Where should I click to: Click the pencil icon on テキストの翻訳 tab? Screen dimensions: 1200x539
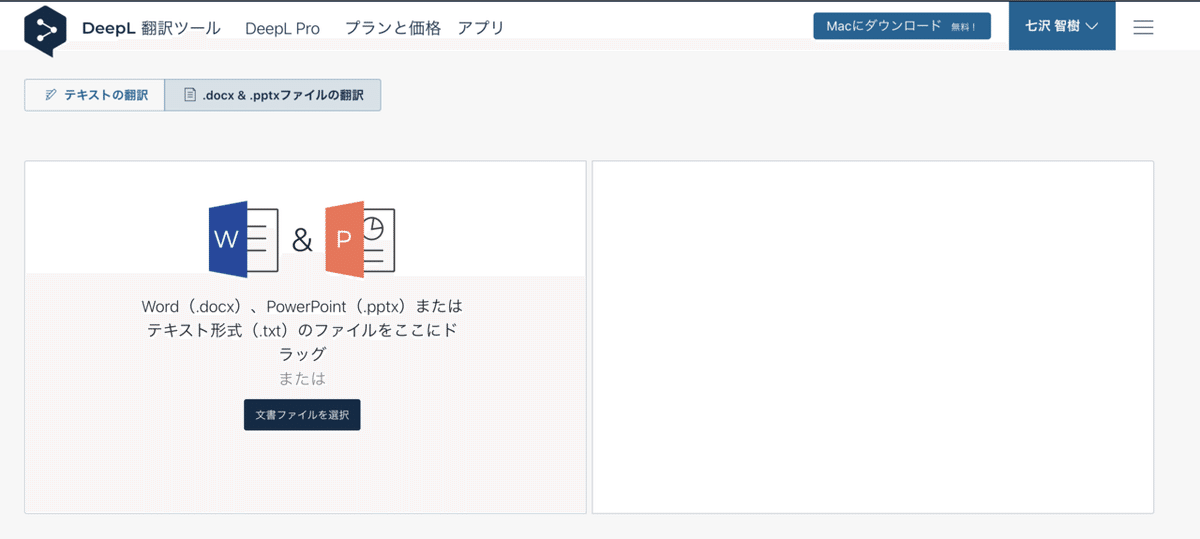(51, 95)
